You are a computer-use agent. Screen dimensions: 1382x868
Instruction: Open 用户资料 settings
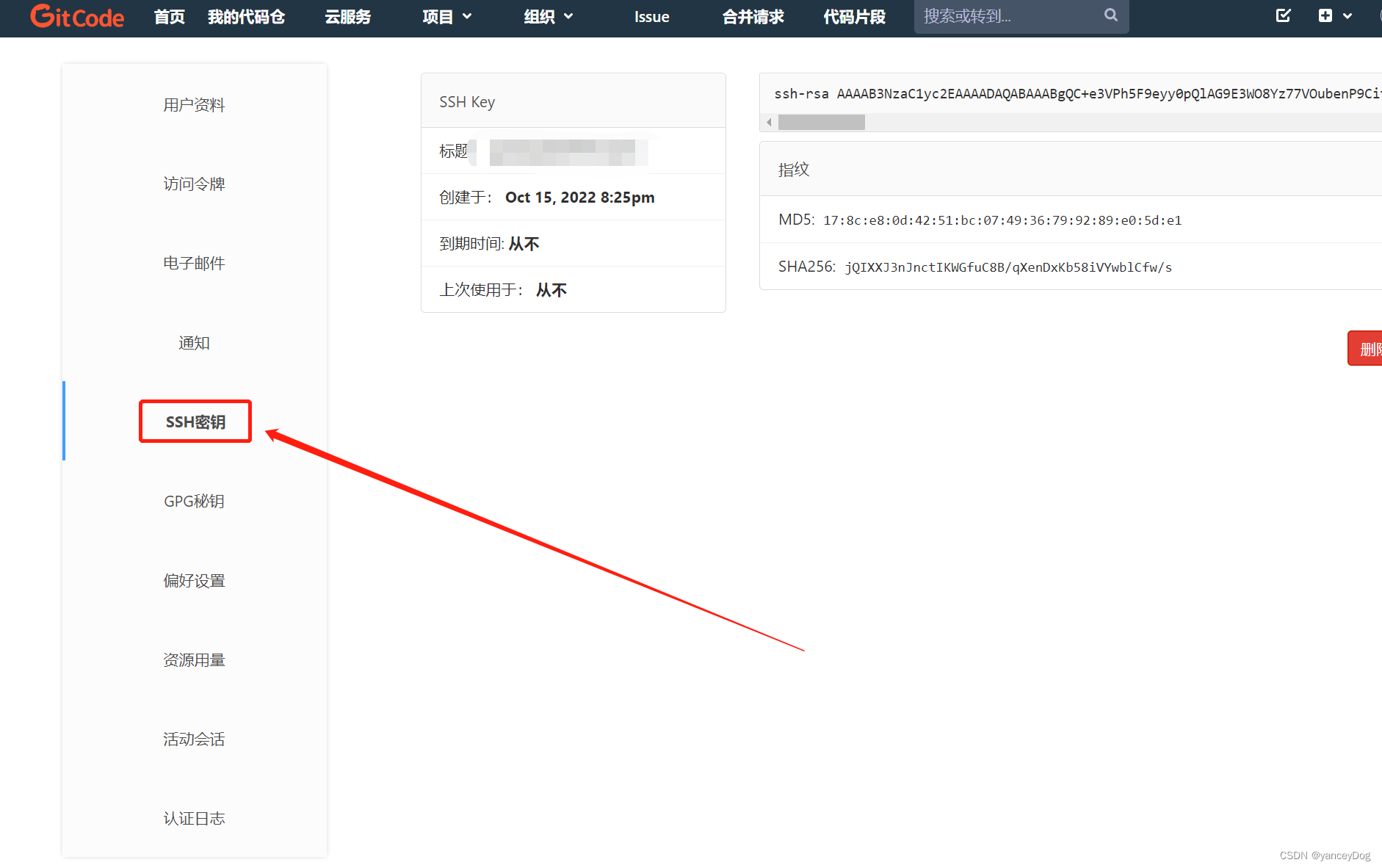[x=194, y=105]
